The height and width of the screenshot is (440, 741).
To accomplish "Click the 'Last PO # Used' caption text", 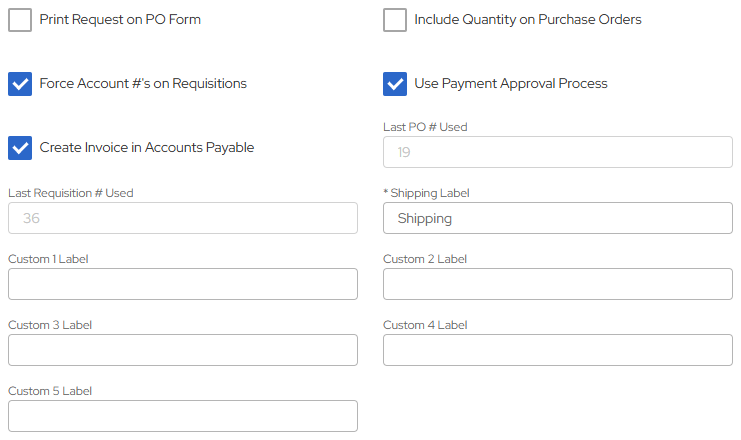I will [425, 127].
